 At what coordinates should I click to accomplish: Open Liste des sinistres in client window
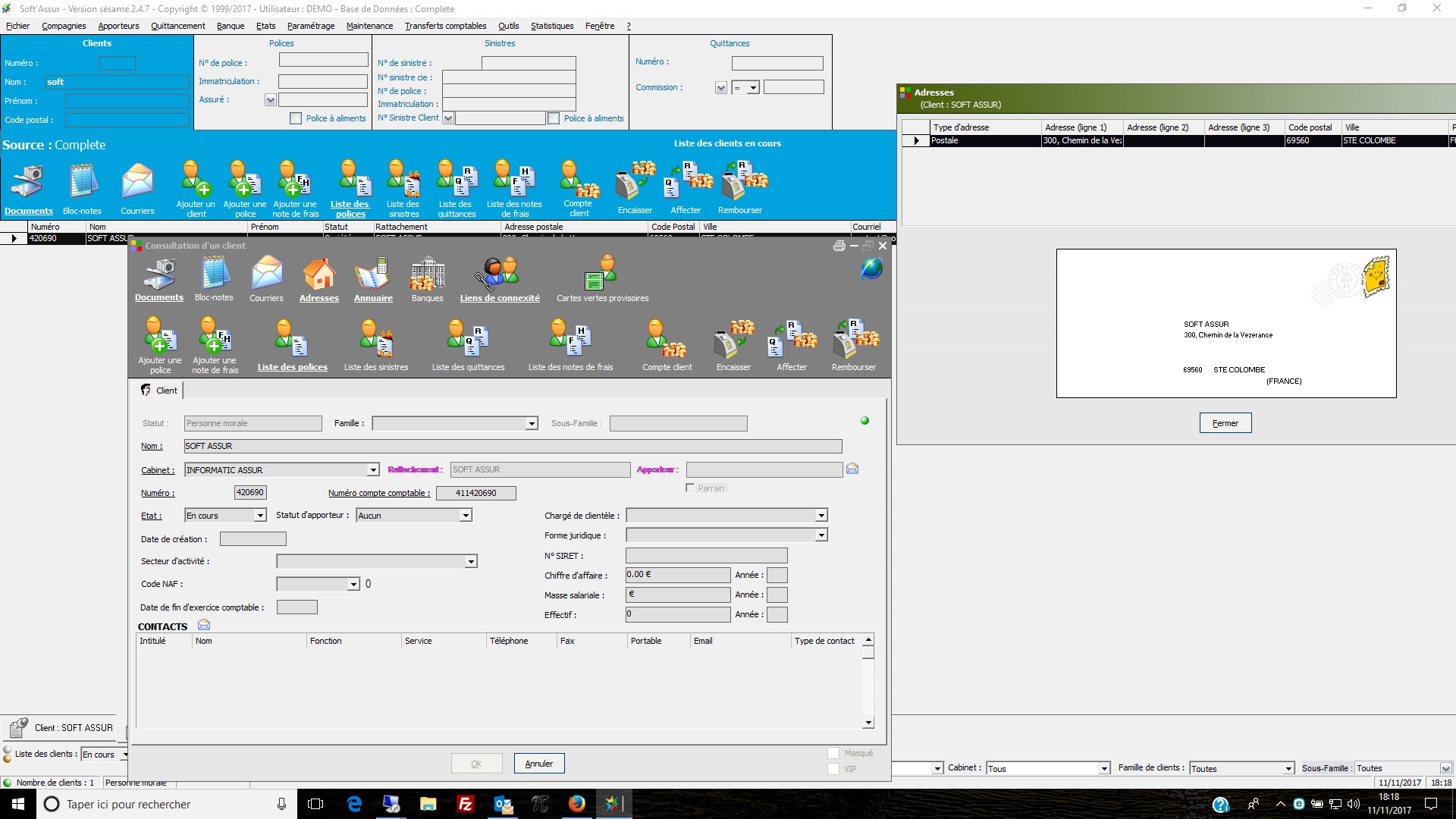[376, 346]
